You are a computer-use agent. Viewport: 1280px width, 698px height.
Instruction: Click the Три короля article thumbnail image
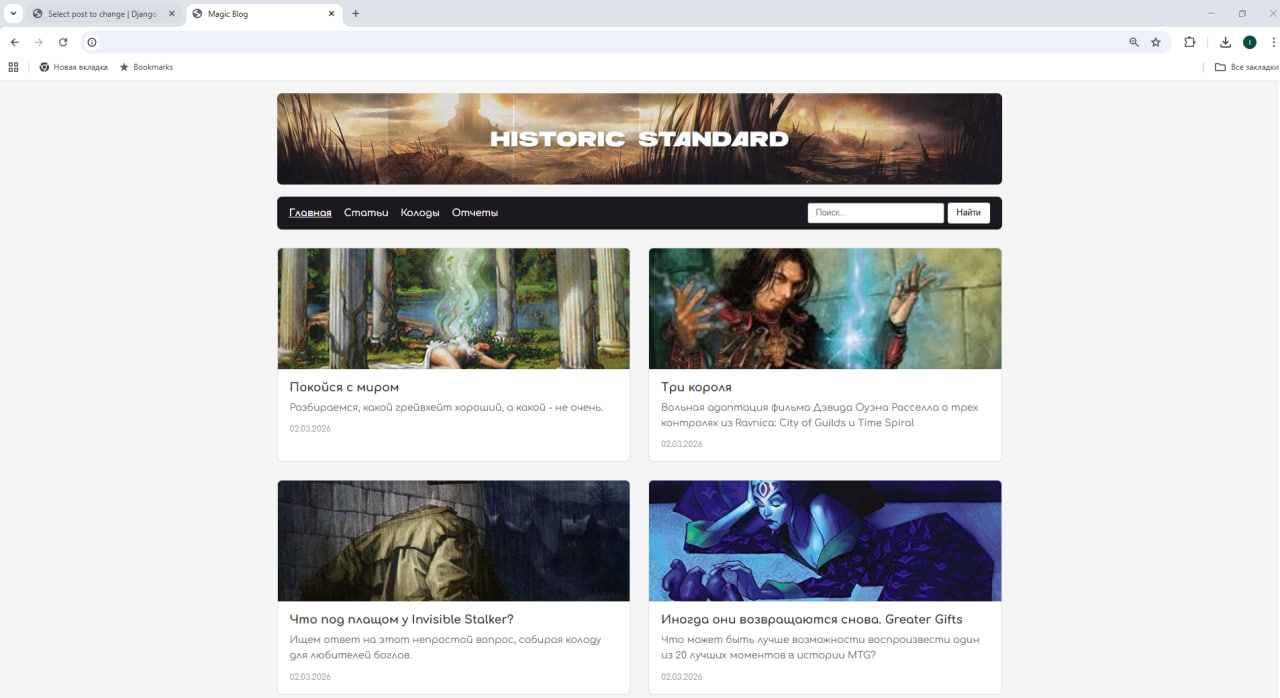click(x=825, y=309)
